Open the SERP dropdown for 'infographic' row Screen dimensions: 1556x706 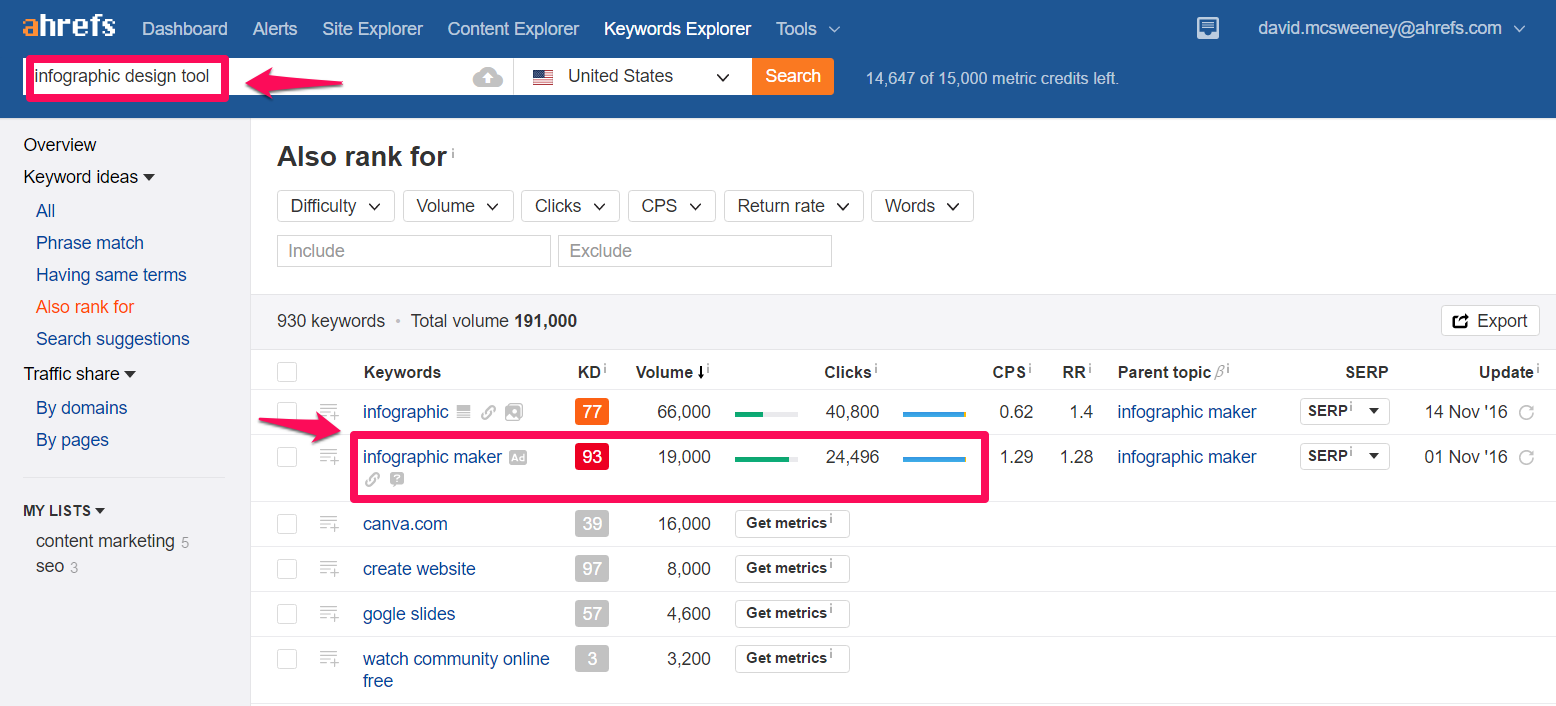(x=1344, y=411)
